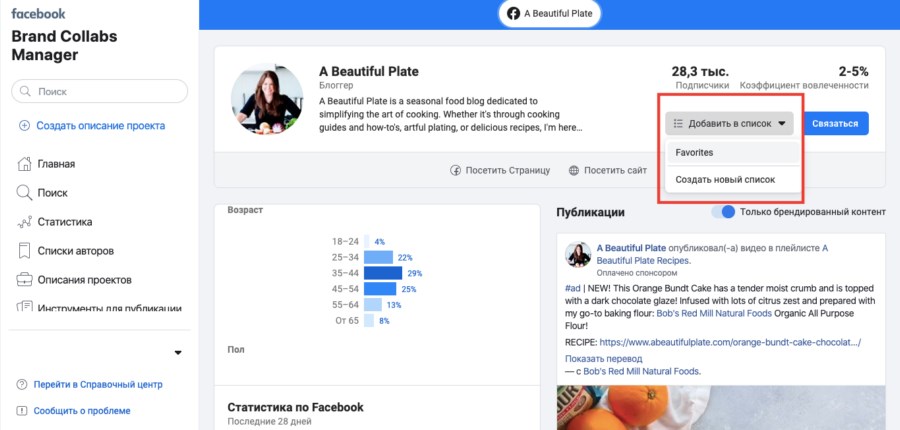Click the Последние 28 дней text
Screen dimensions: 900x430
(269, 422)
